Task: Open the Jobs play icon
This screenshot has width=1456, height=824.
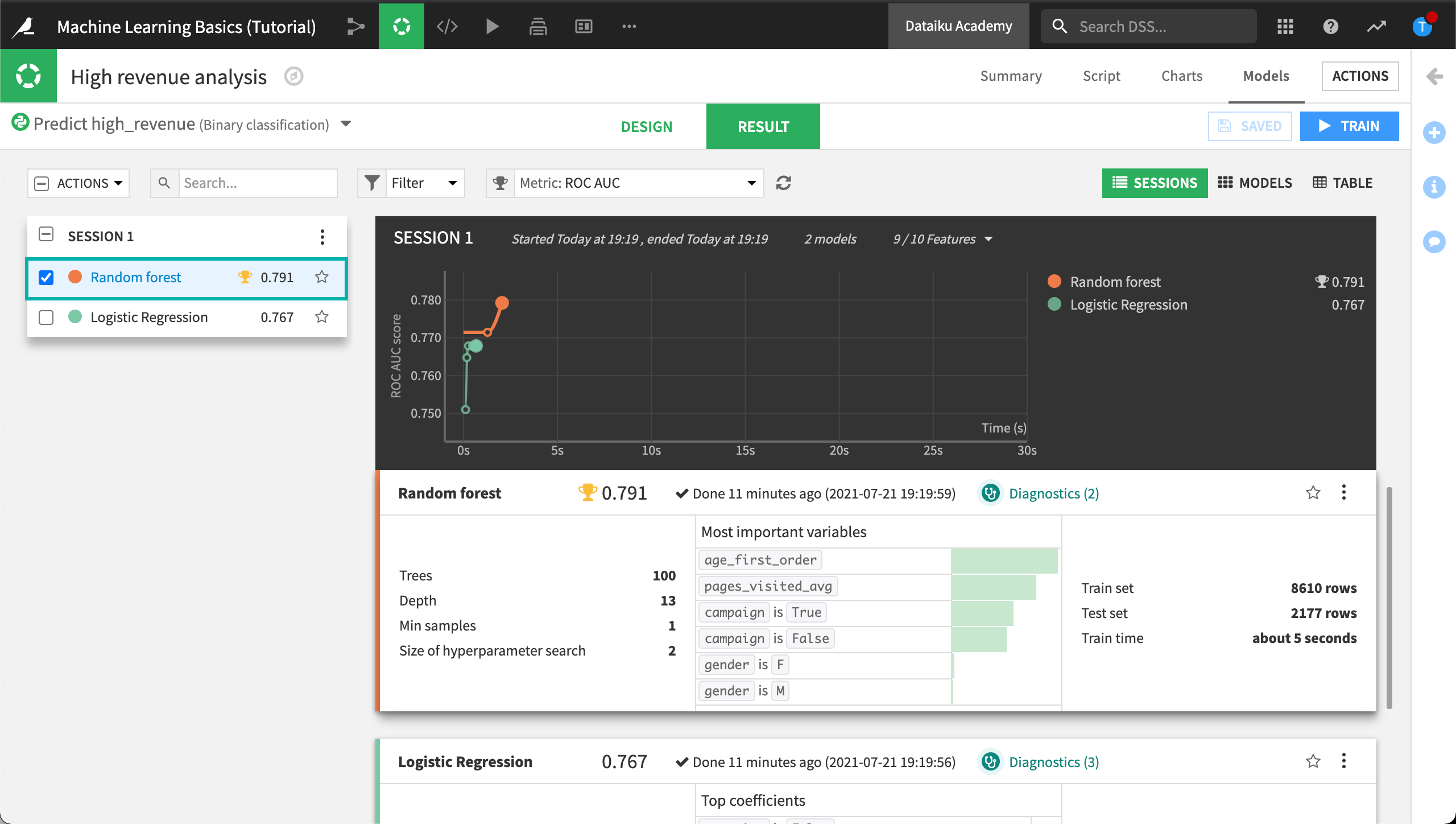Action: 493,26
